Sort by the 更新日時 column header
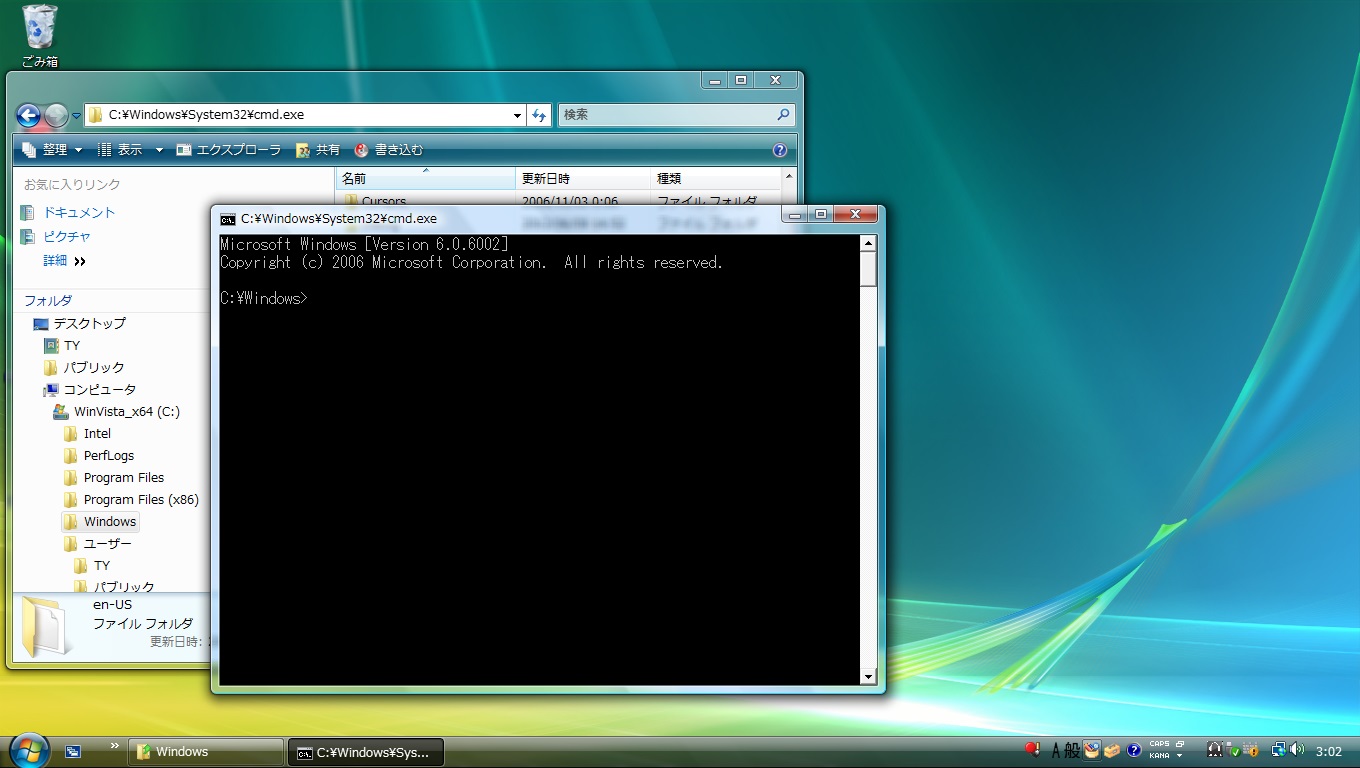The width and height of the screenshot is (1360, 768). (583, 178)
